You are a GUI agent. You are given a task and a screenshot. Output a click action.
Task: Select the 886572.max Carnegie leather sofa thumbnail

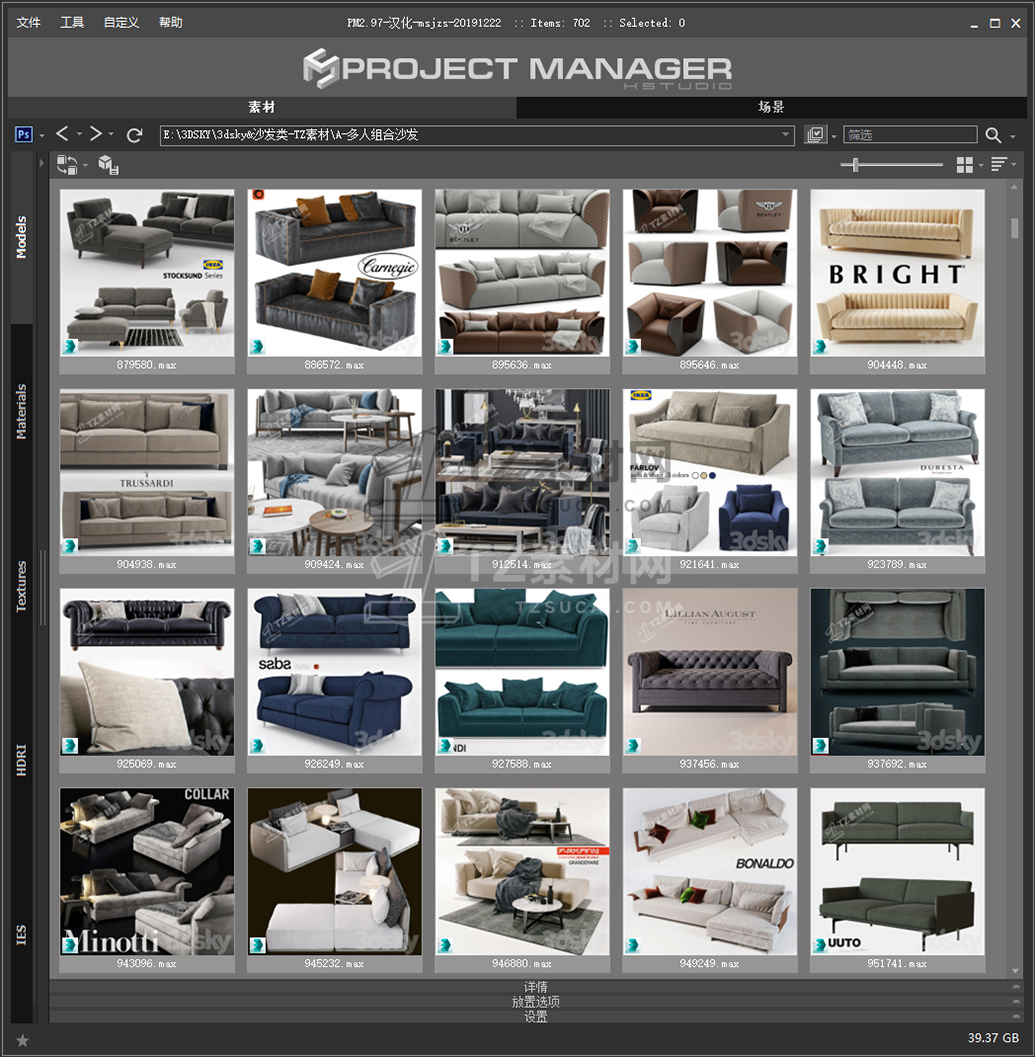tap(334, 273)
